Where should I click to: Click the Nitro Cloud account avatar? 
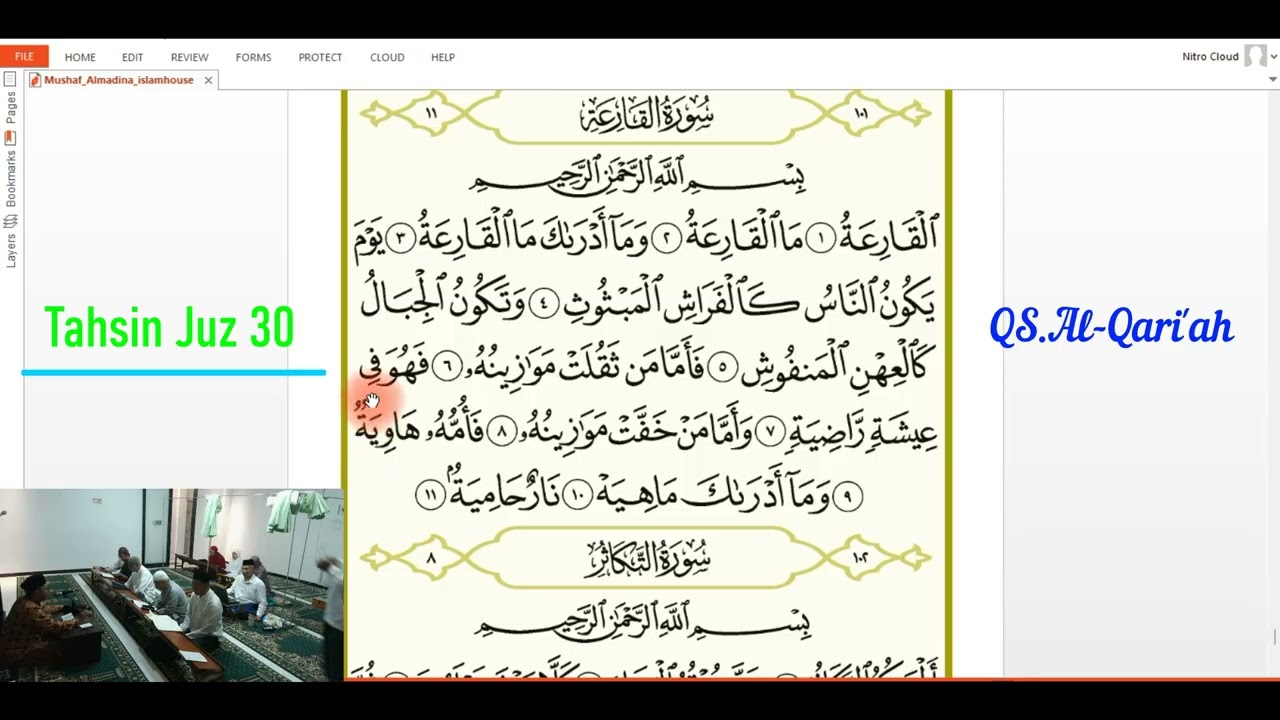1254,57
